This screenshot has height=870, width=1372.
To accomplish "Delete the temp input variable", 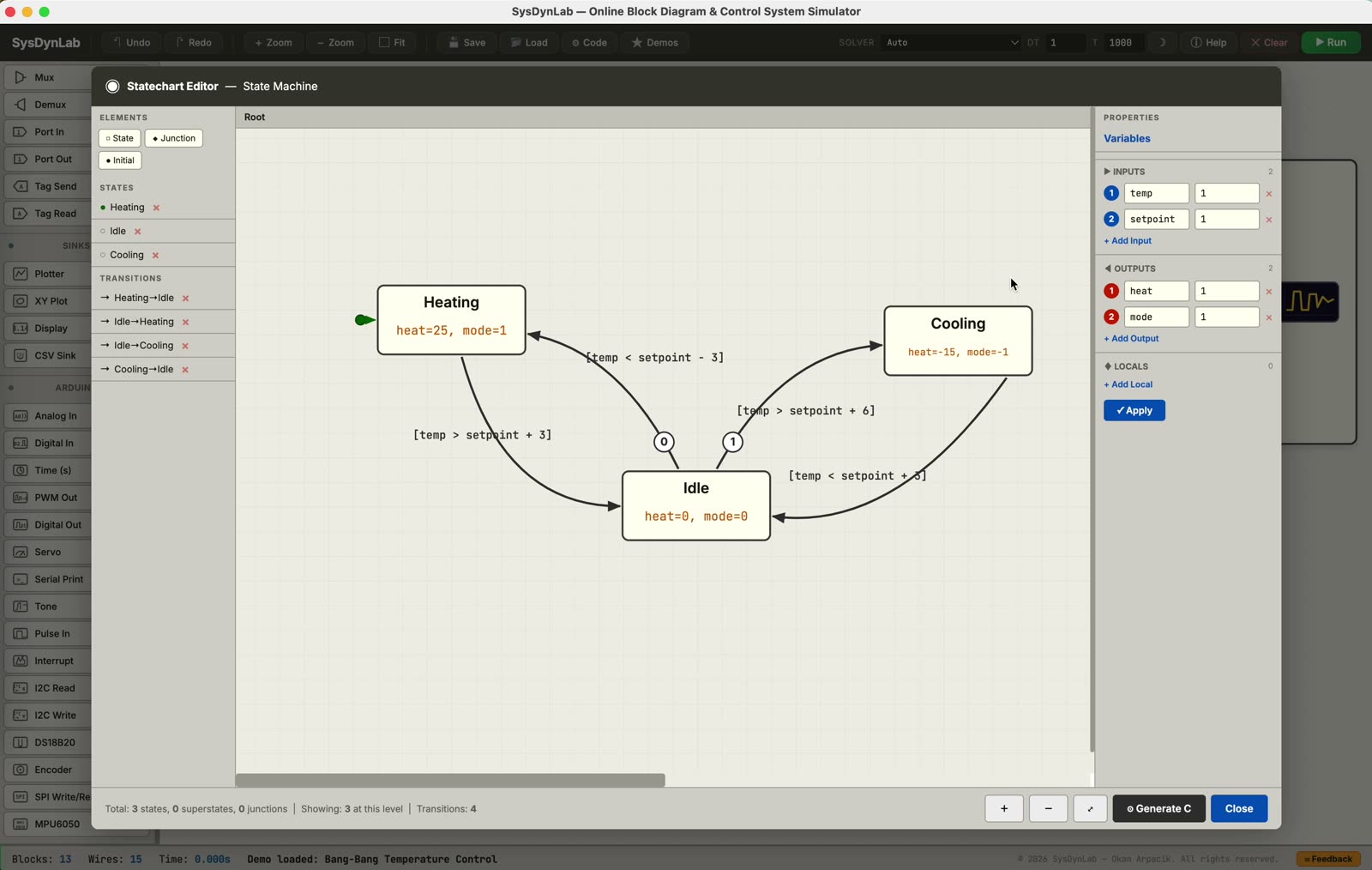I will point(1269,194).
